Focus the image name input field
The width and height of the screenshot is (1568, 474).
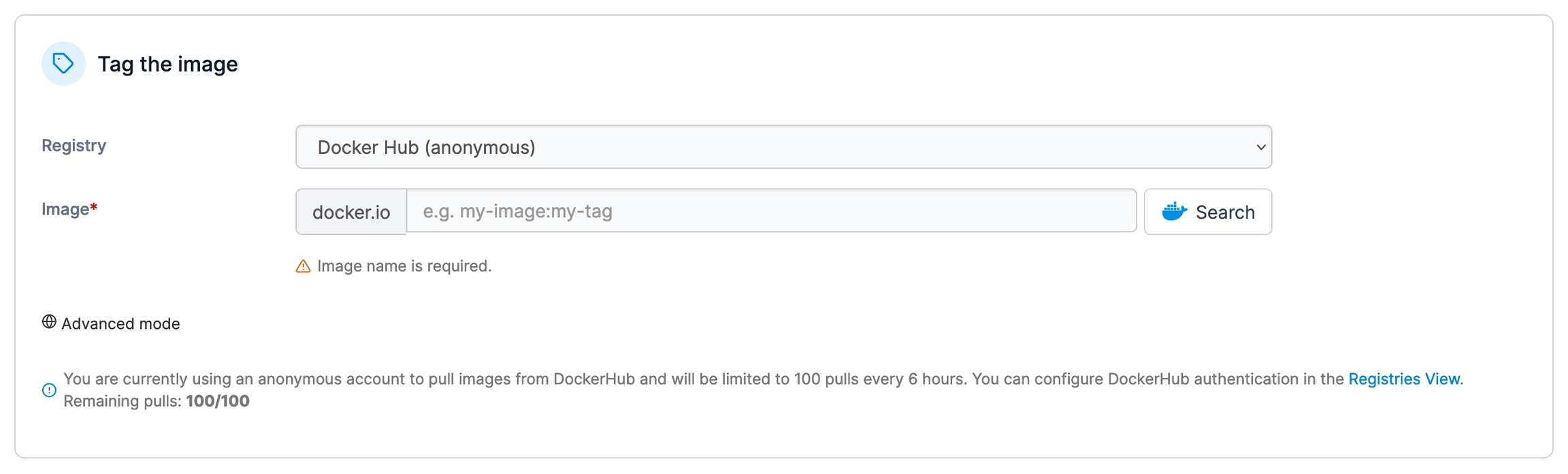770,212
